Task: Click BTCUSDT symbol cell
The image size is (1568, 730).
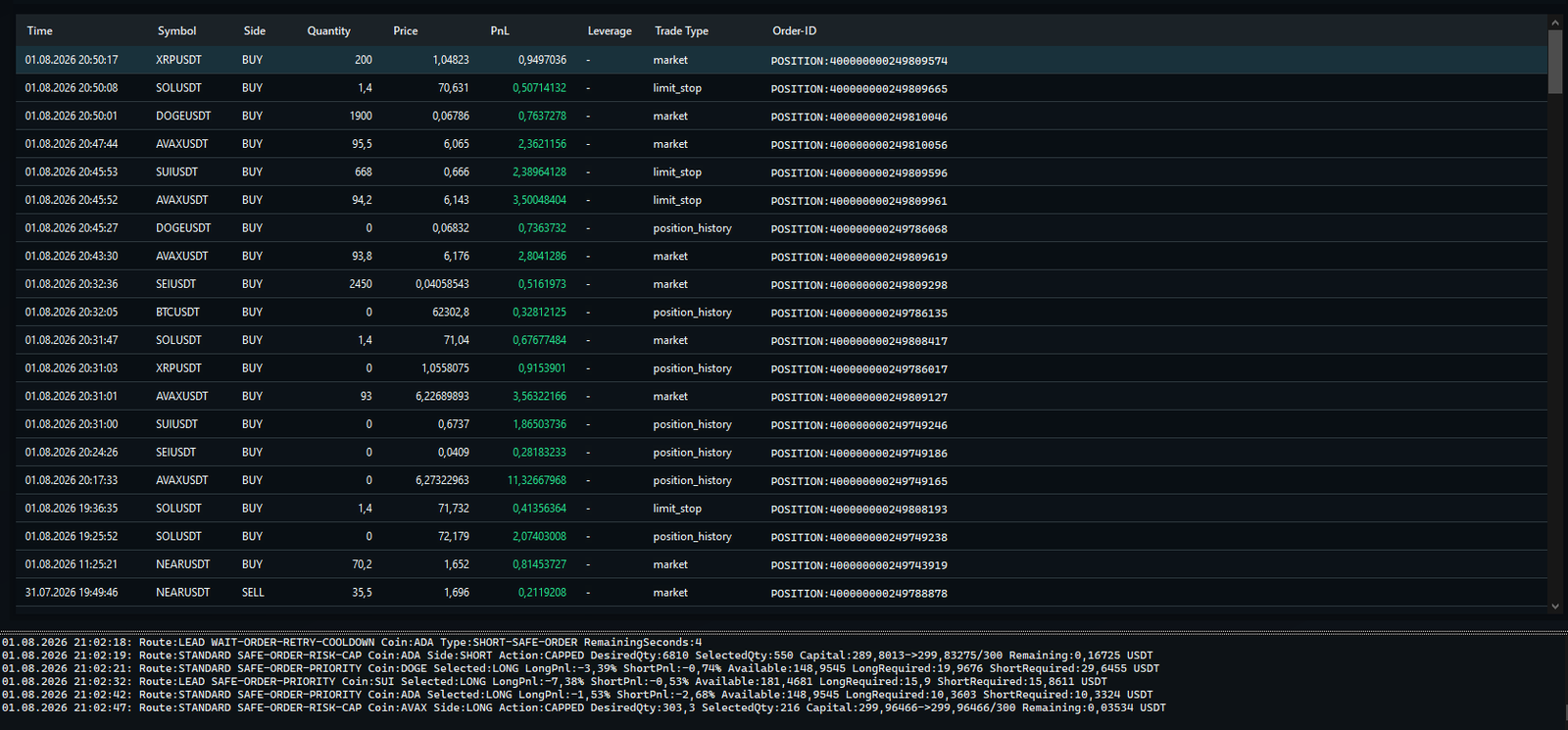Action: tap(177, 313)
